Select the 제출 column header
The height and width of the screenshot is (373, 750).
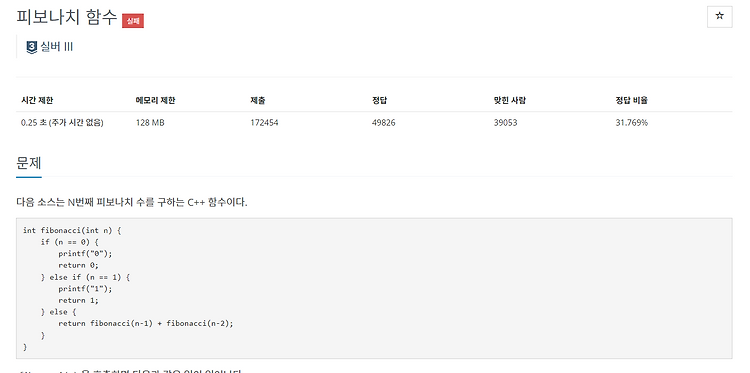point(258,100)
